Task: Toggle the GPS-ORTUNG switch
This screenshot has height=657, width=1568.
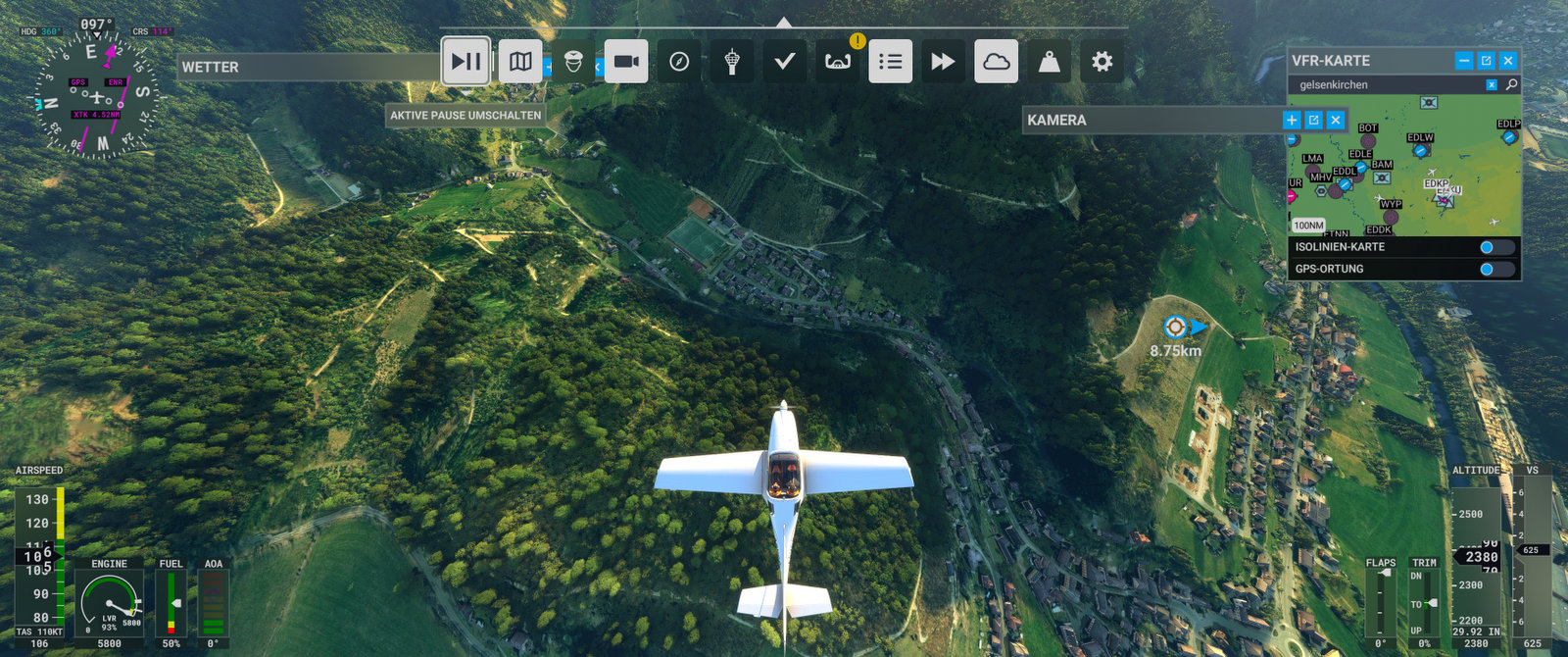Action: pyautogui.click(x=1495, y=269)
